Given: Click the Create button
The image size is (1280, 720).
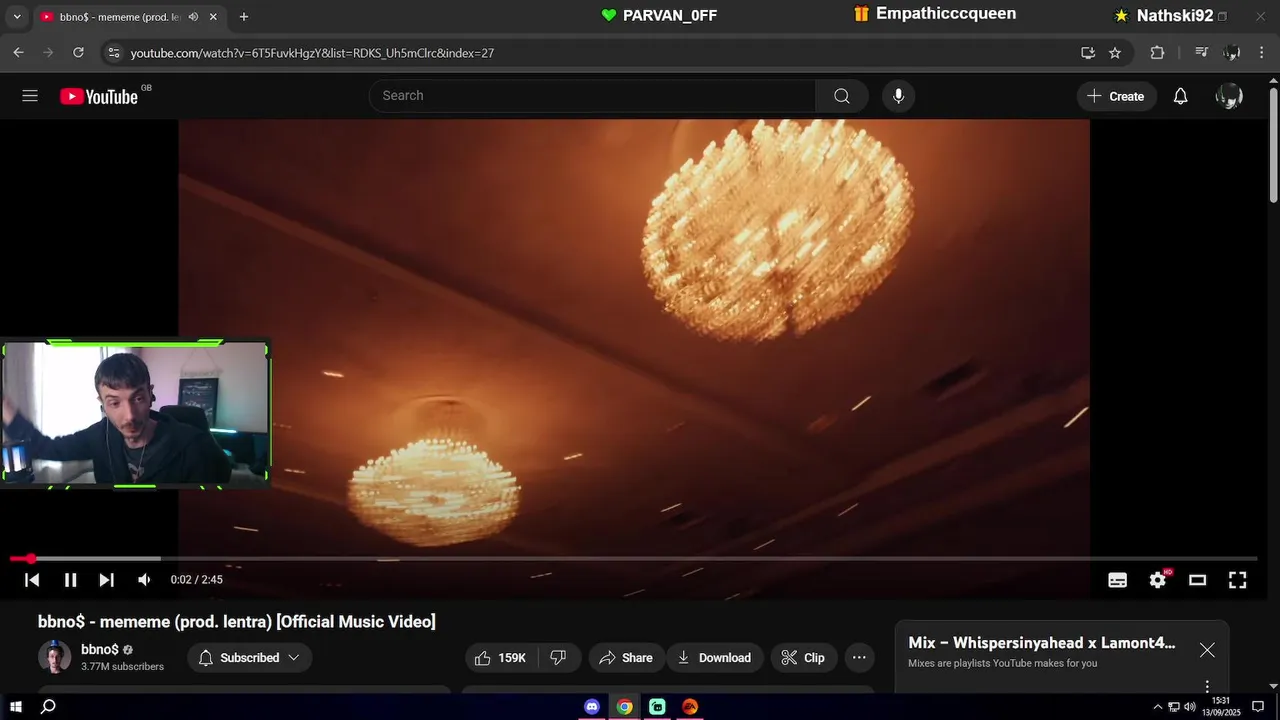Looking at the screenshot, I should 1116,96.
